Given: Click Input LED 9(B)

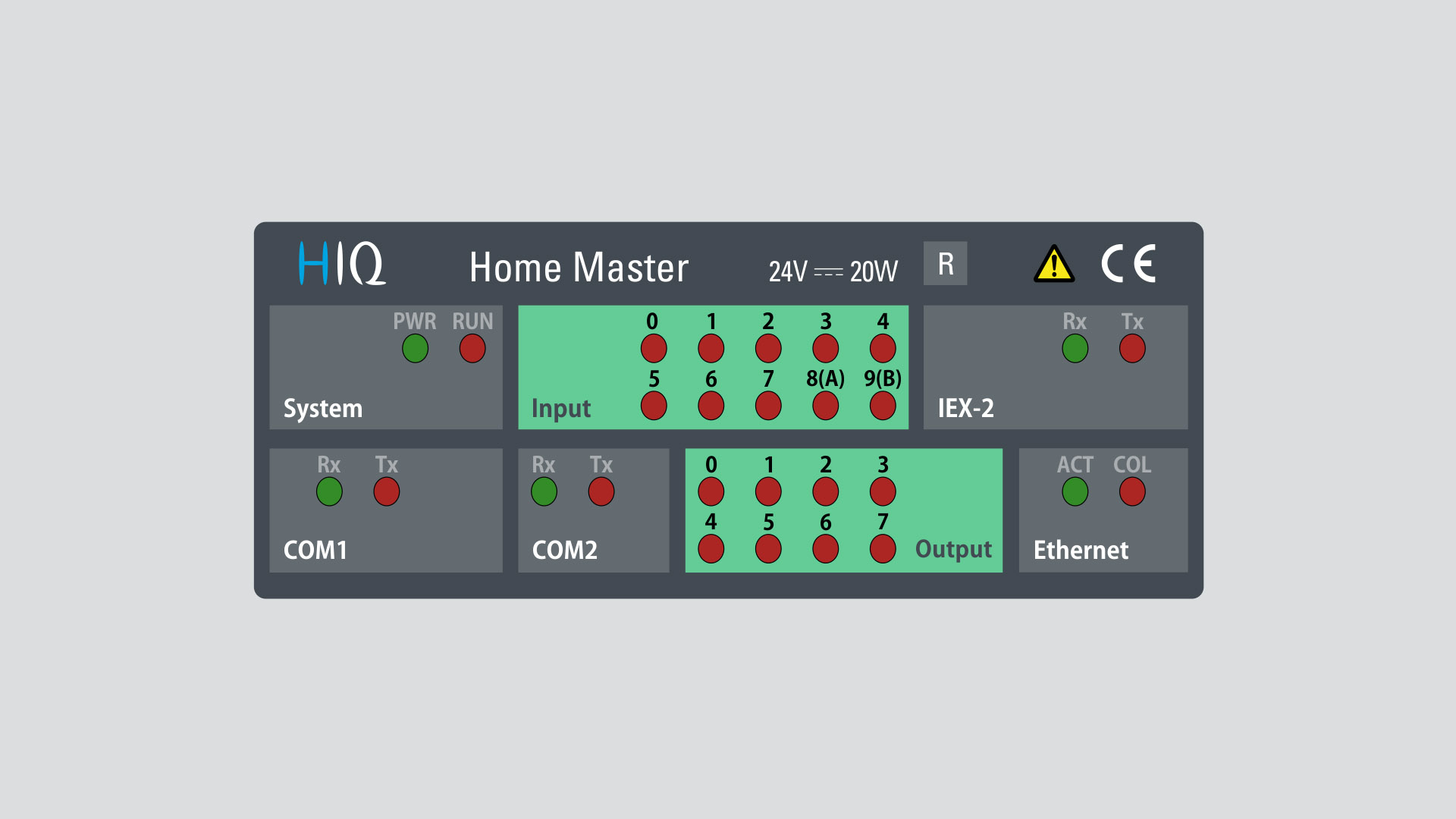Looking at the screenshot, I should [x=883, y=406].
